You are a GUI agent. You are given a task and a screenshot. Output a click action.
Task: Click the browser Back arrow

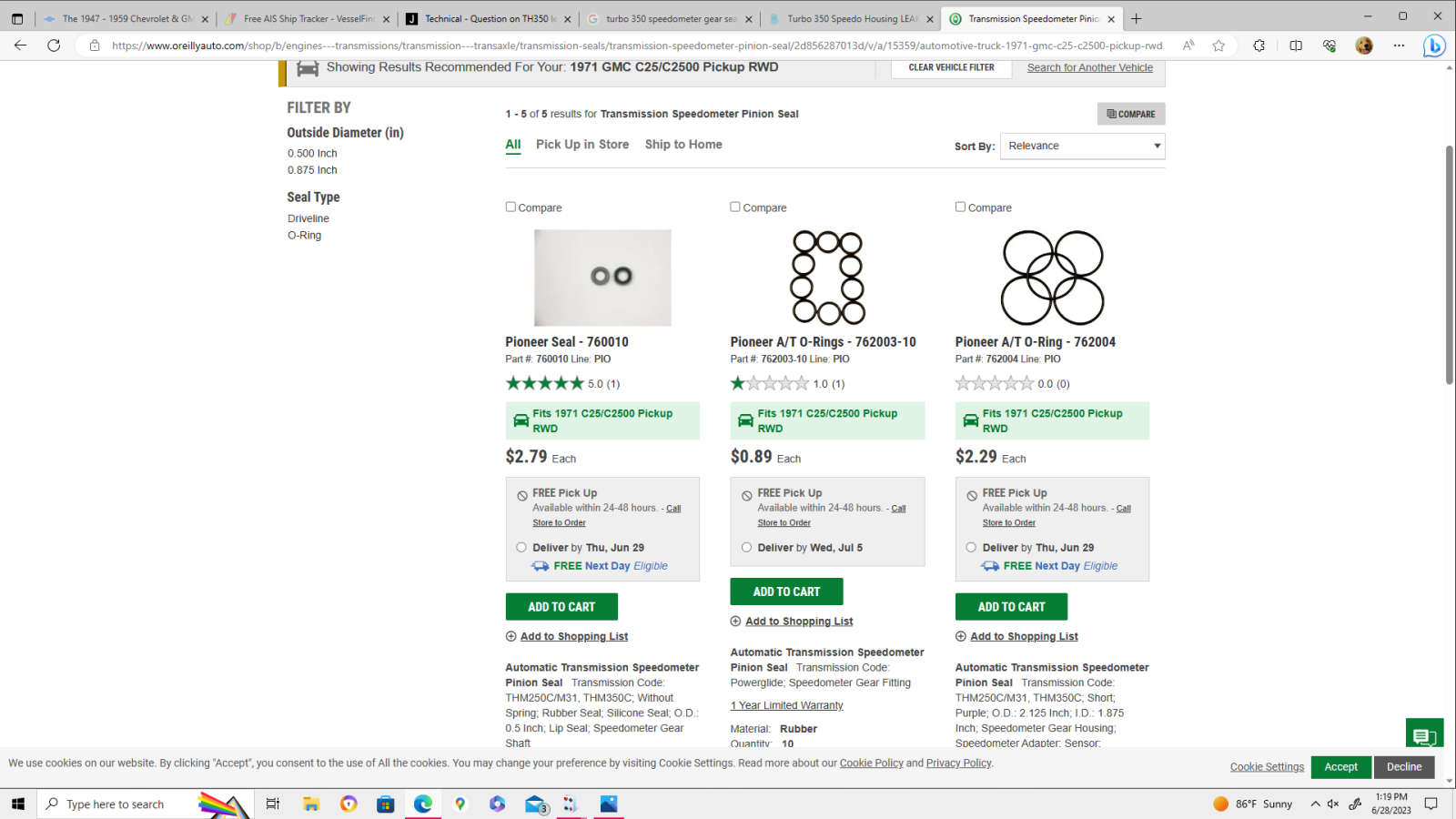[20, 45]
